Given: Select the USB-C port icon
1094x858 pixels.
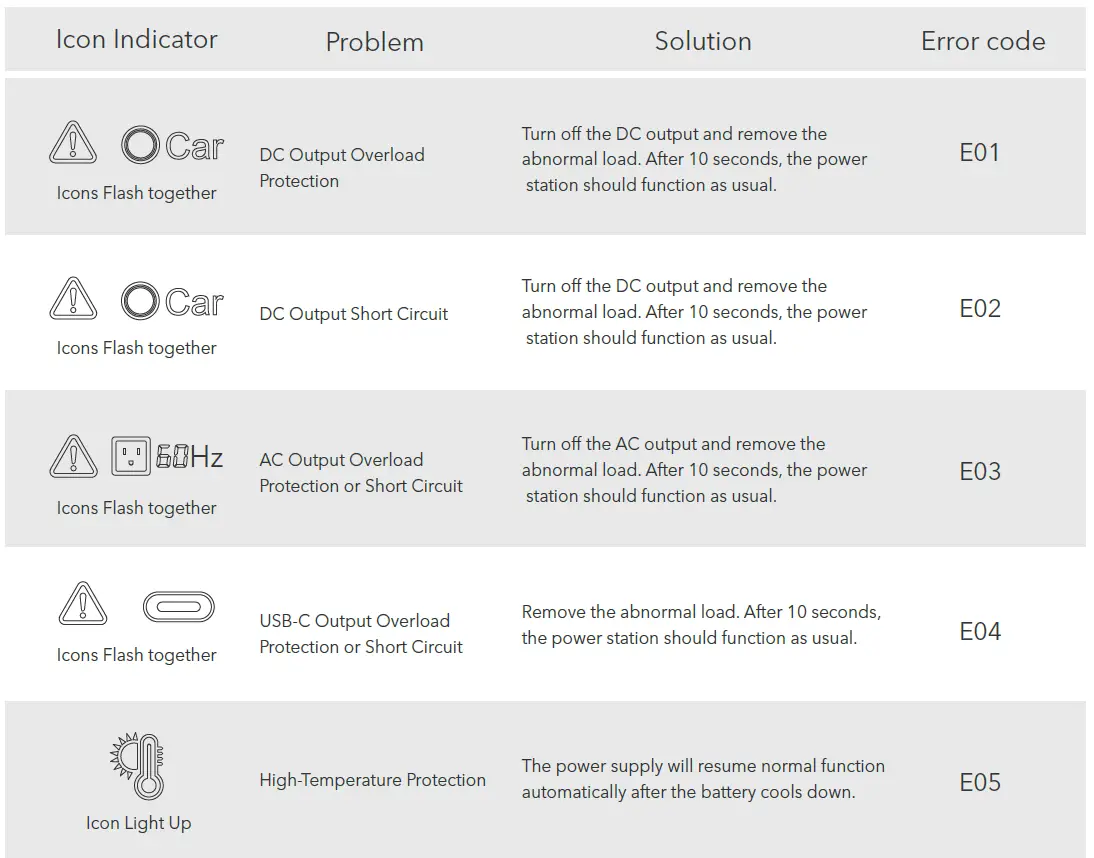Looking at the screenshot, I should (179, 606).
